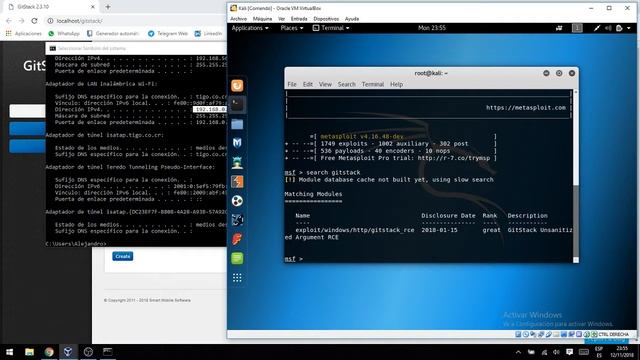Open terminal File menu
The height and width of the screenshot is (360, 640).
point(292,84)
